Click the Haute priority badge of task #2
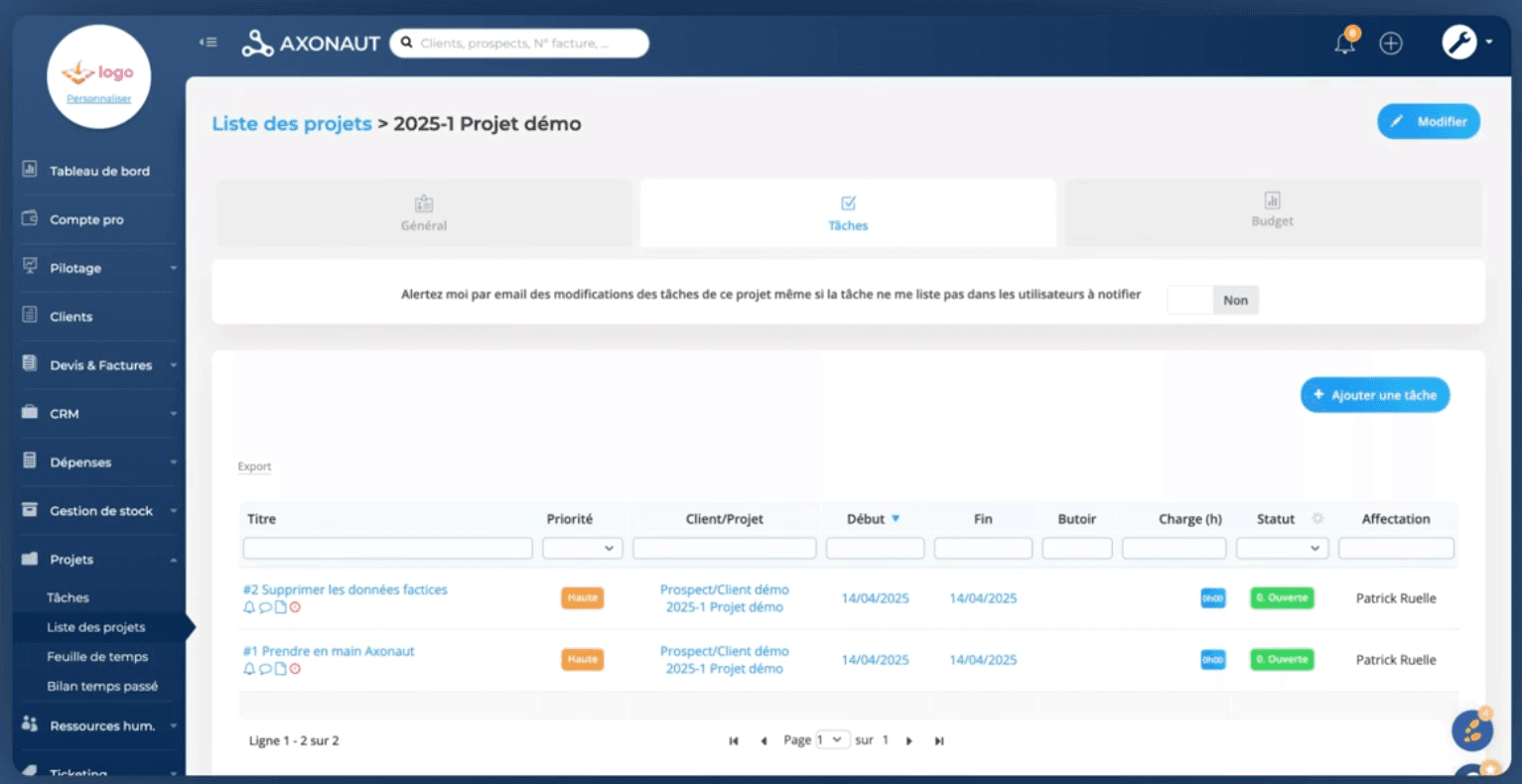Screen dimensions: 1522x784 pyautogui.click(x=583, y=598)
